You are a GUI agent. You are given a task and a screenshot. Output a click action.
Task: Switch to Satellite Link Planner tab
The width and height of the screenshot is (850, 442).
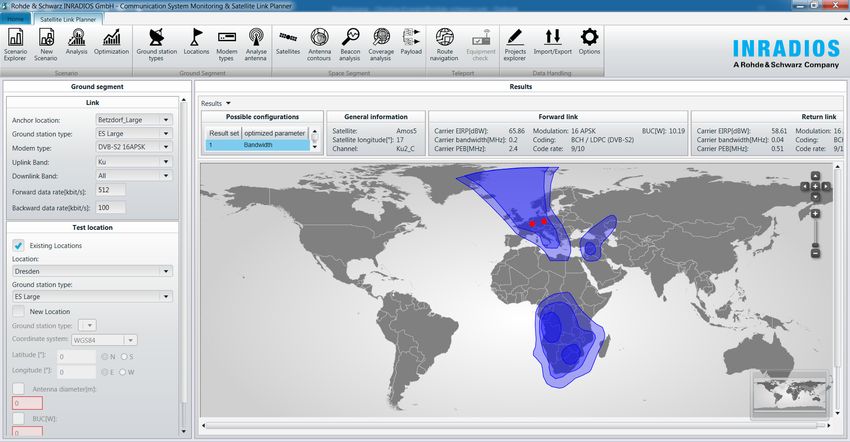[x=68, y=19]
